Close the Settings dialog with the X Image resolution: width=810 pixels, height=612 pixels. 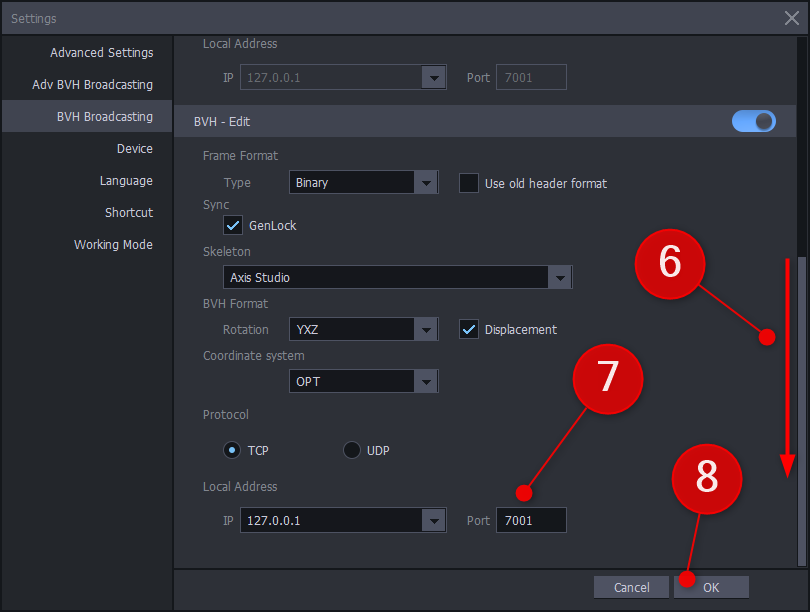pos(791,18)
